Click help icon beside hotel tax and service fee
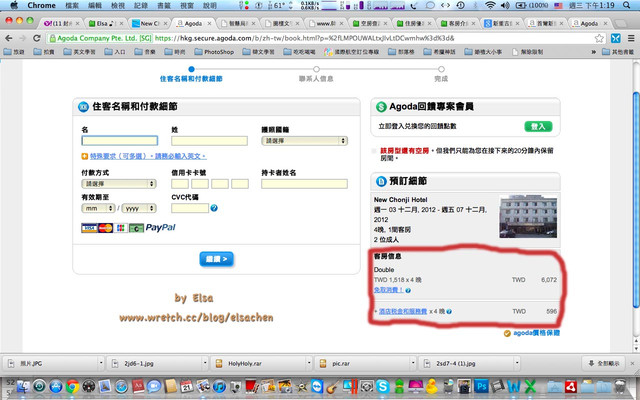The width and height of the screenshot is (640, 400). pyautogui.click(x=449, y=311)
